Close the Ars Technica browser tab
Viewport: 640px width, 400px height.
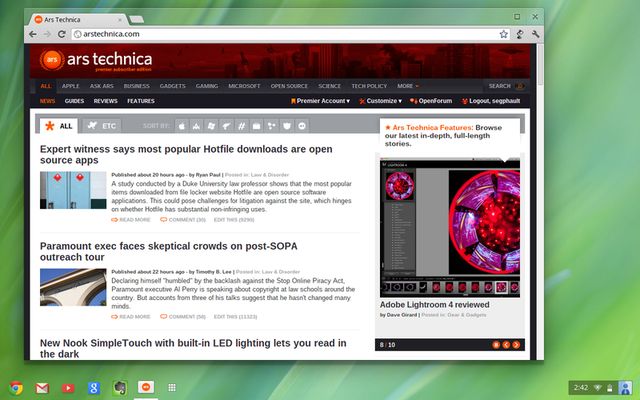click(x=120, y=19)
